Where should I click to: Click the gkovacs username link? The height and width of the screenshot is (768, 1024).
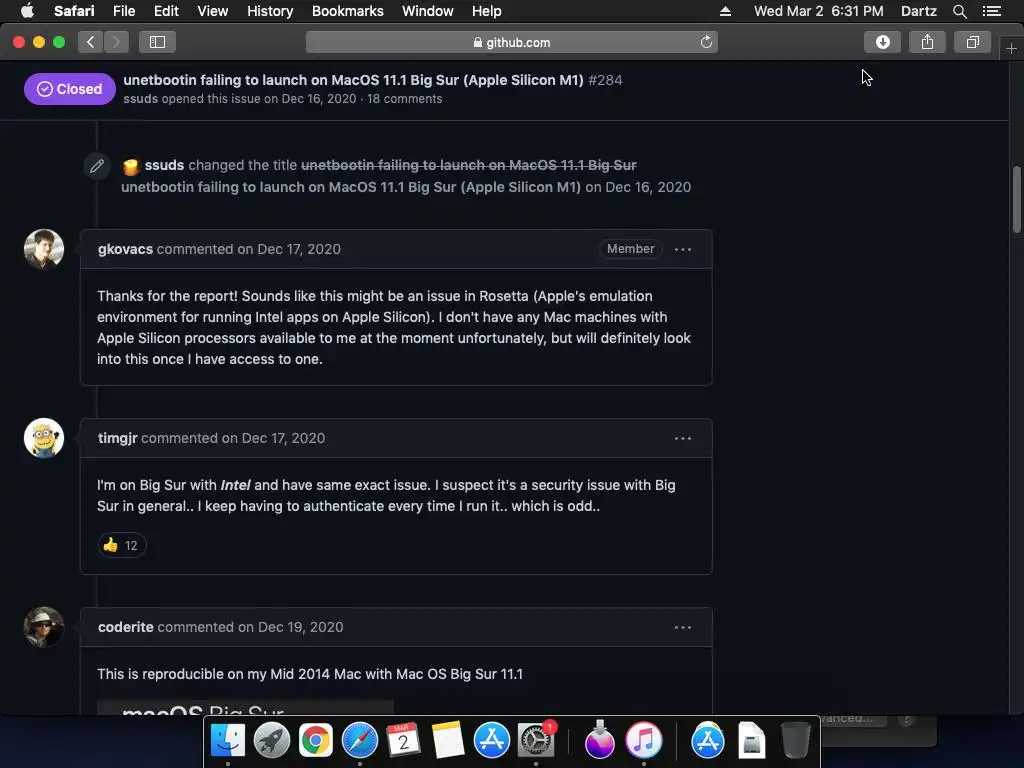125,249
